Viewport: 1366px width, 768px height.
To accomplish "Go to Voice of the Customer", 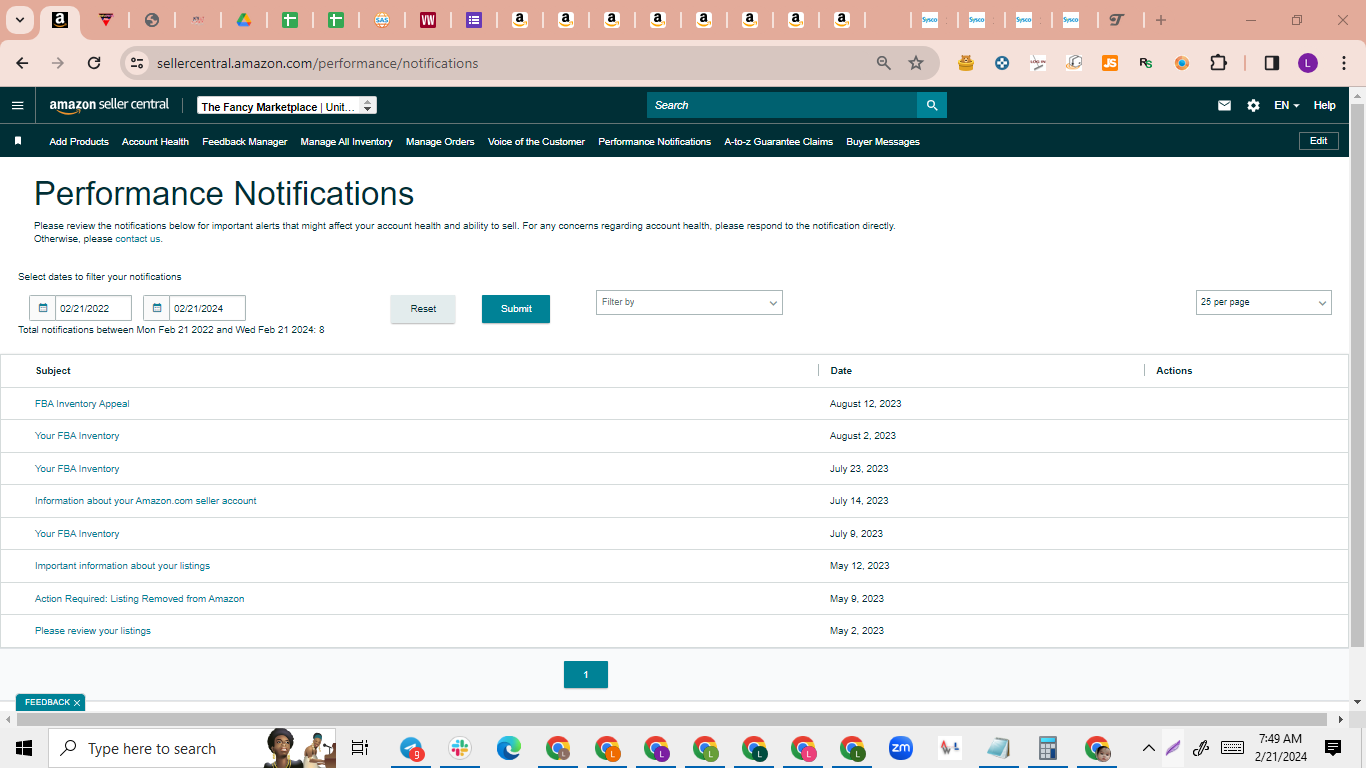I will (x=536, y=142).
